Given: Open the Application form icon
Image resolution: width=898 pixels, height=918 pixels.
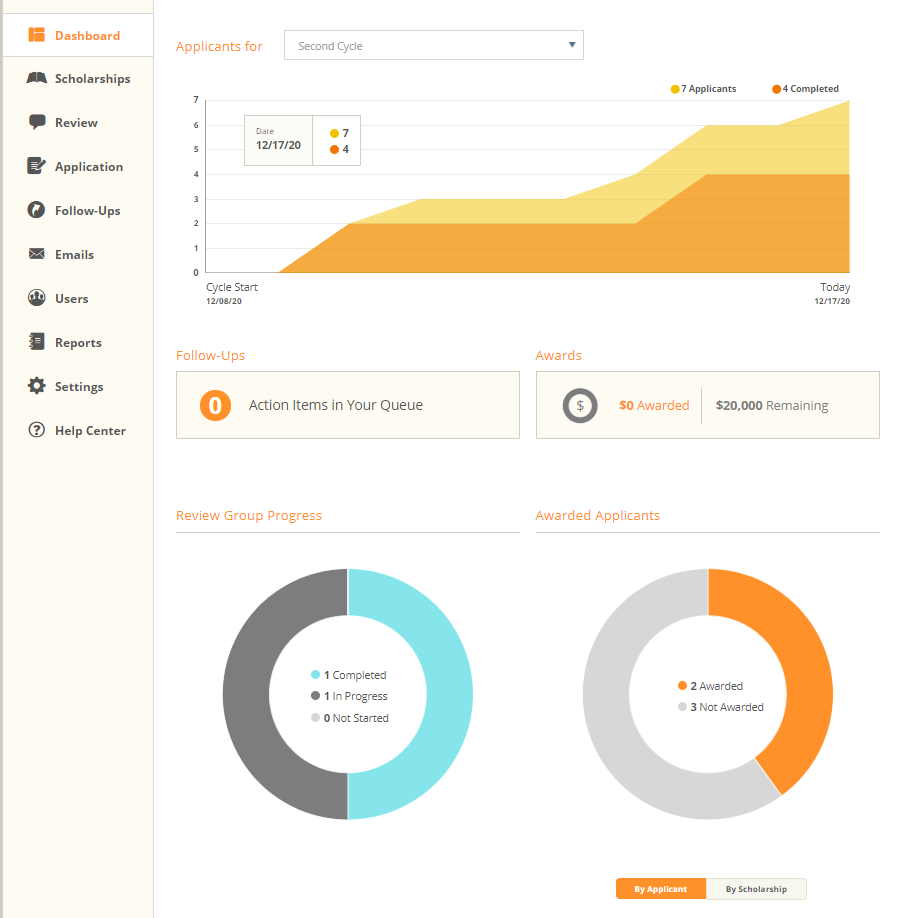Looking at the screenshot, I should tap(38, 166).
